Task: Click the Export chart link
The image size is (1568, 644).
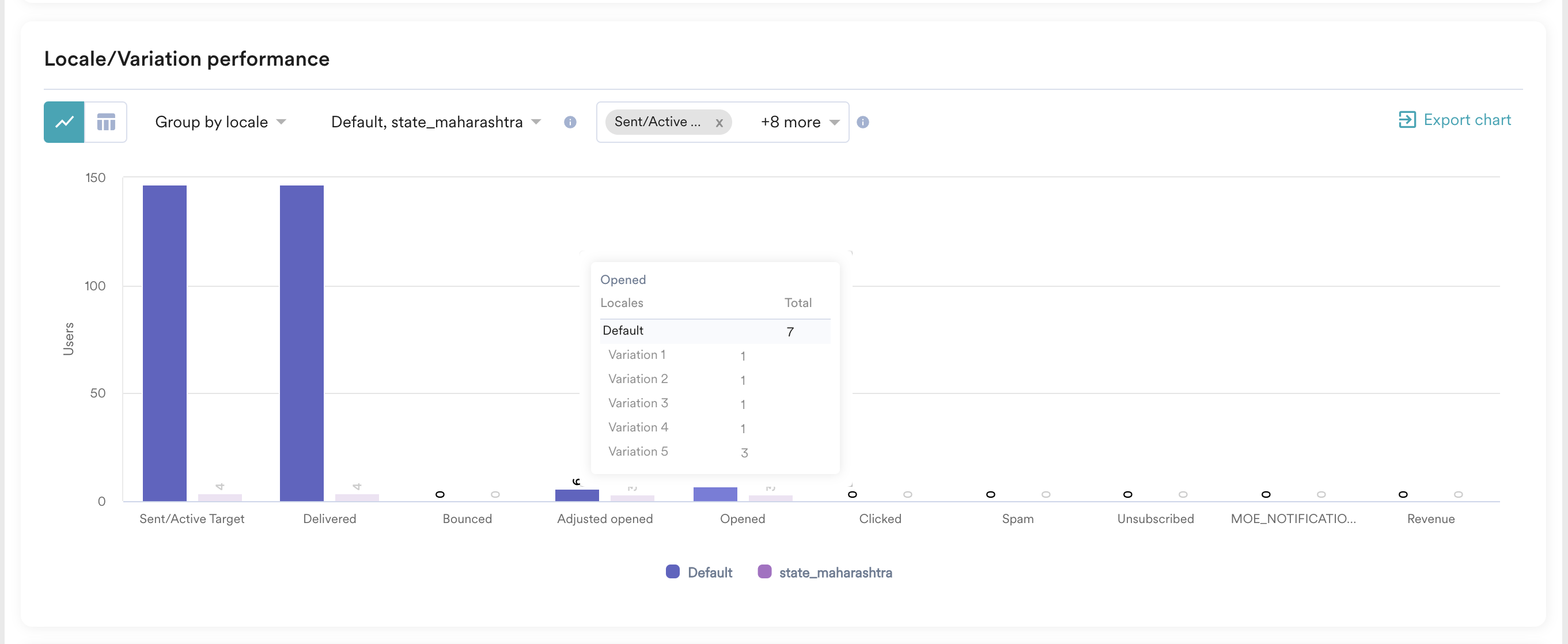Action: click(x=1467, y=119)
